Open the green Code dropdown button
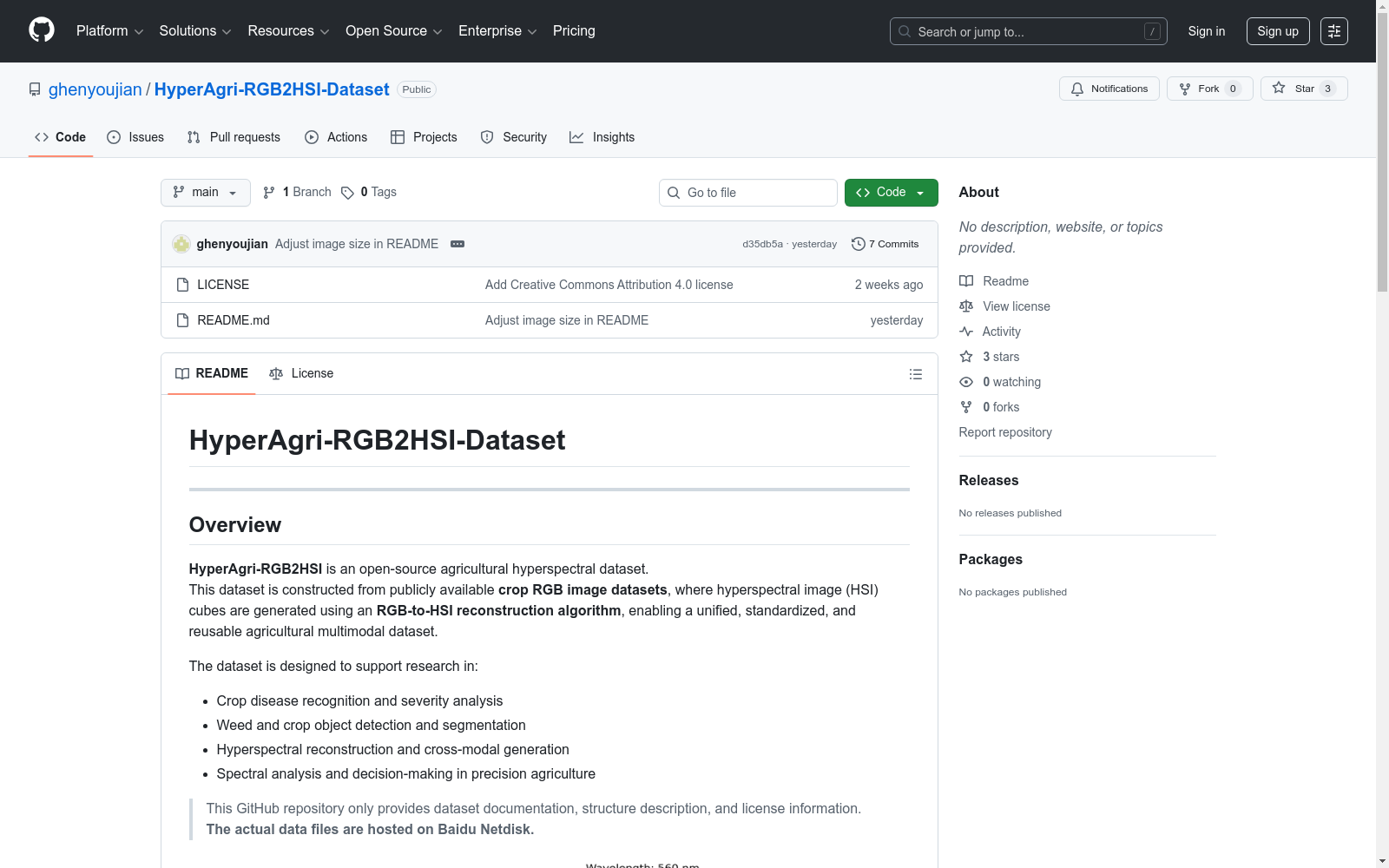The height and width of the screenshot is (868, 1389). (891, 193)
